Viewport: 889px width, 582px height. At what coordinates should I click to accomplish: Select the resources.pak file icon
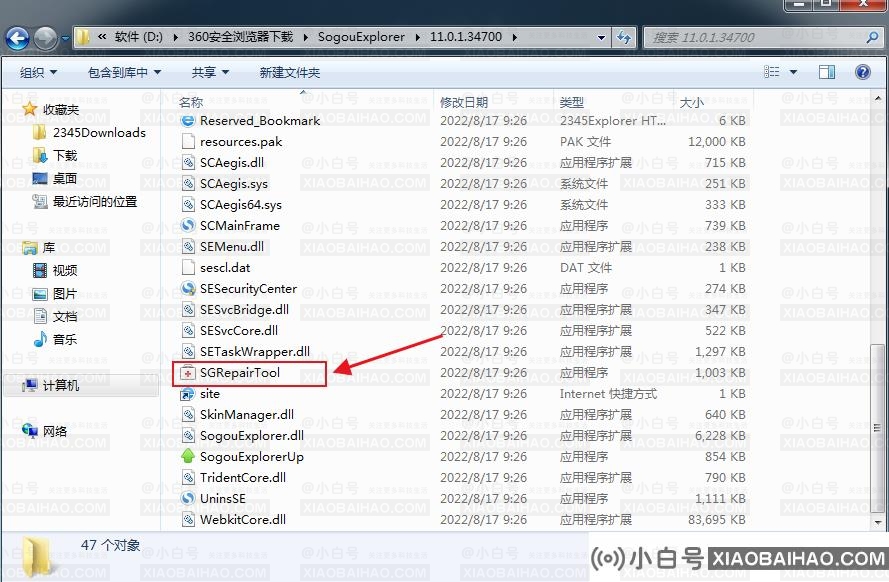point(188,141)
